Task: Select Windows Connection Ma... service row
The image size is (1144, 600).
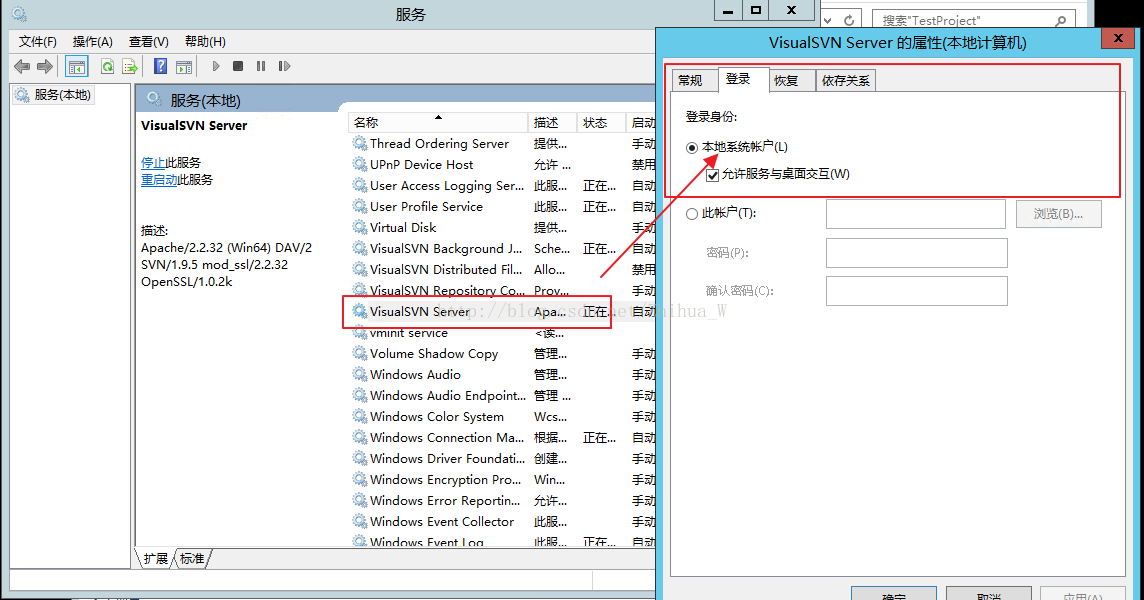Action: (502, 437)
